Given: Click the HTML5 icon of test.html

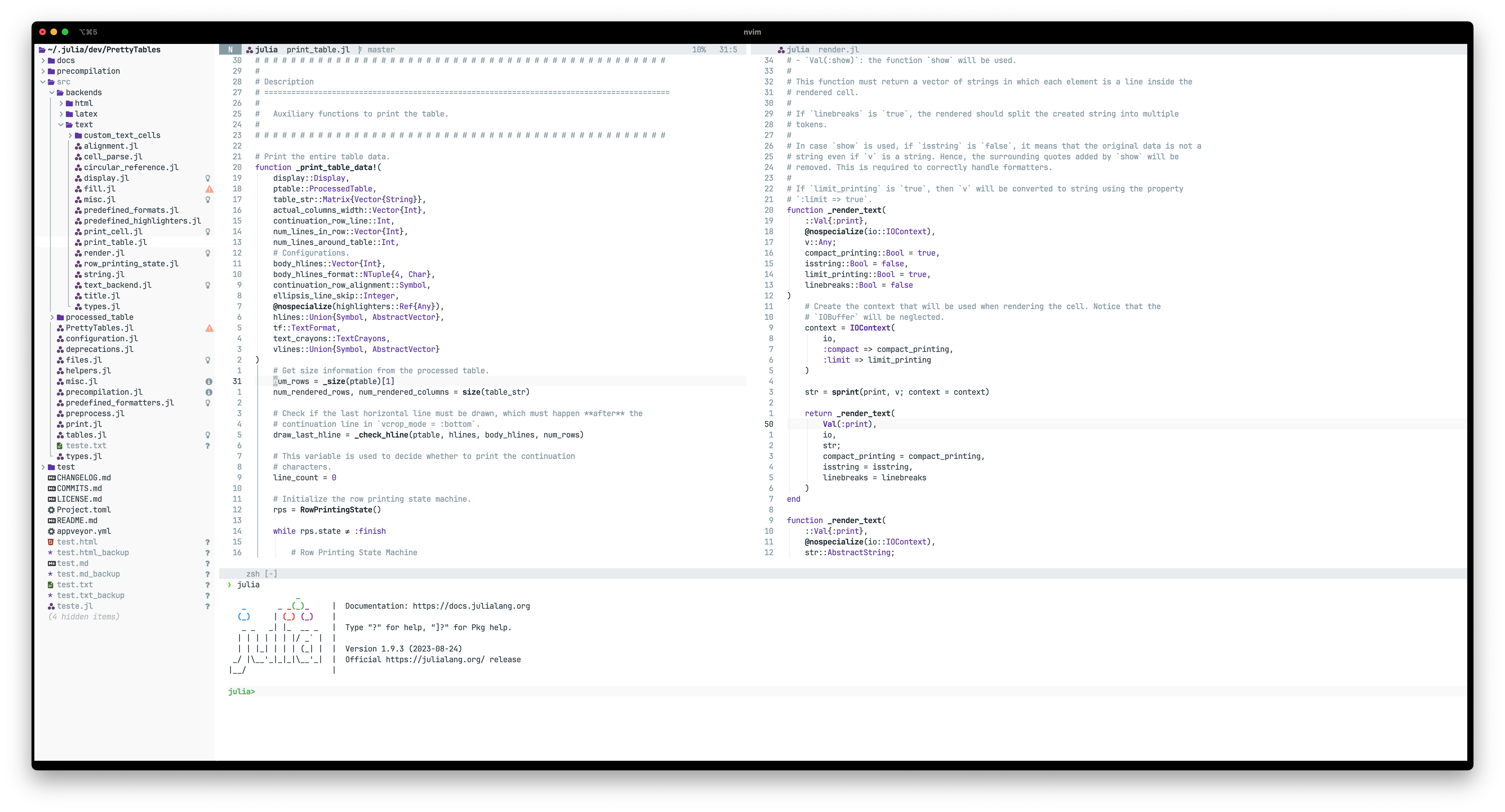Looking at the screenshot, I should click(x=51, y=542).
